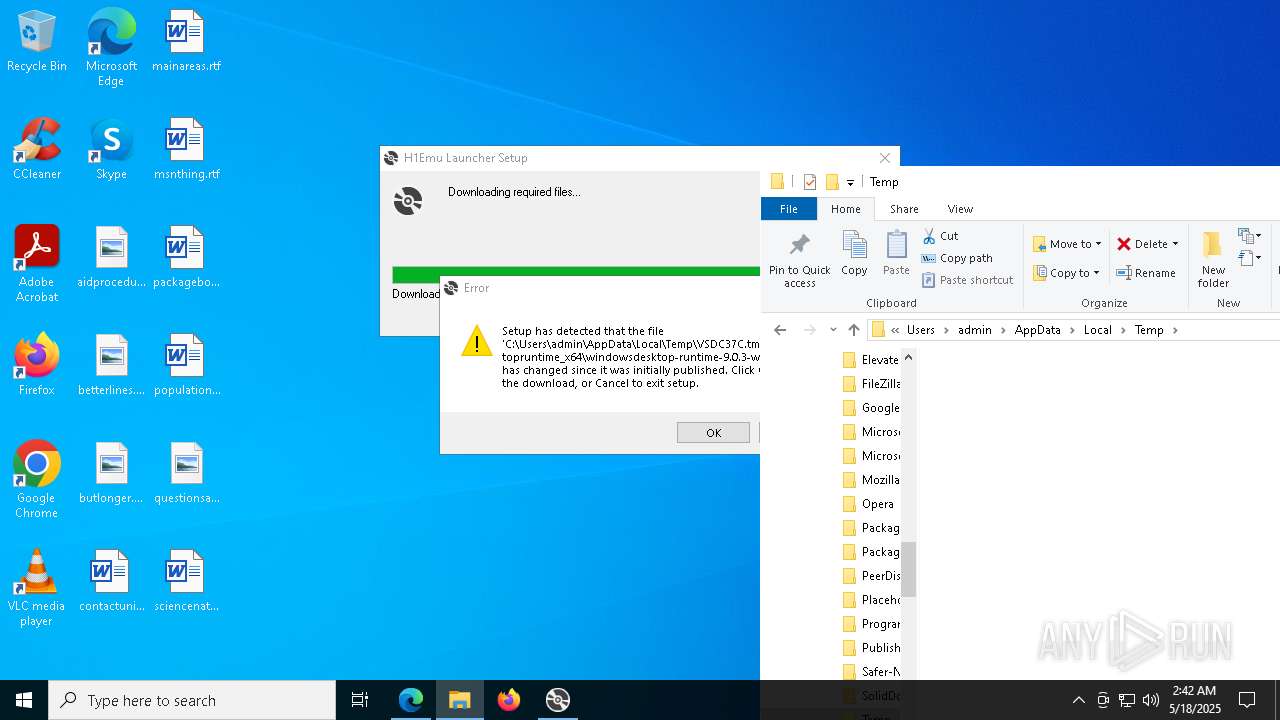This screenshot has width=1280, height=720.
Task: Open Customize Quick Access Toolbar dropdown
Action: tap(850, 183)
